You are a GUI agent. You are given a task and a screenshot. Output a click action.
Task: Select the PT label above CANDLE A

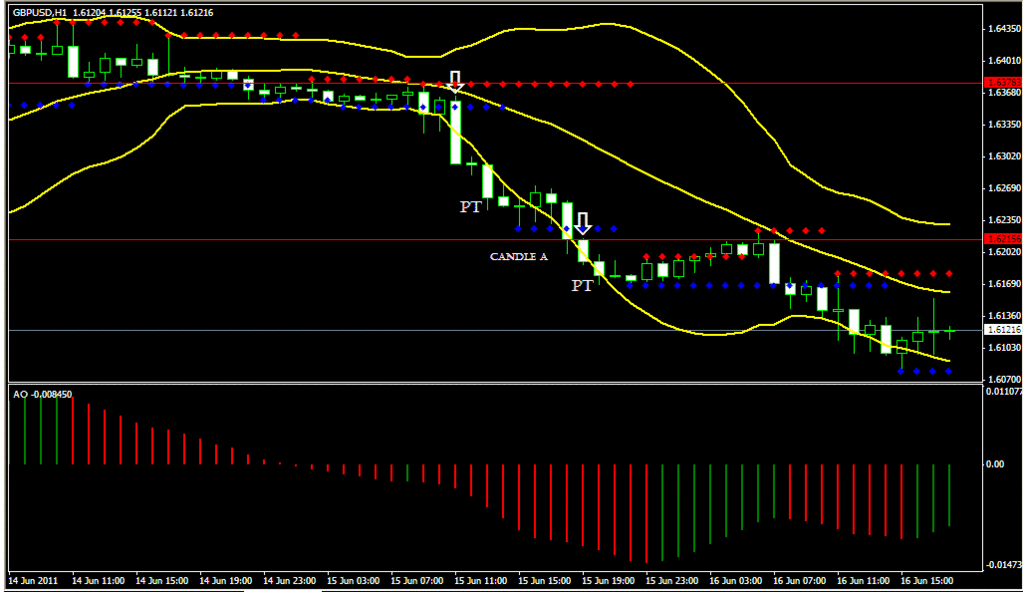click(x=470, y=207)
